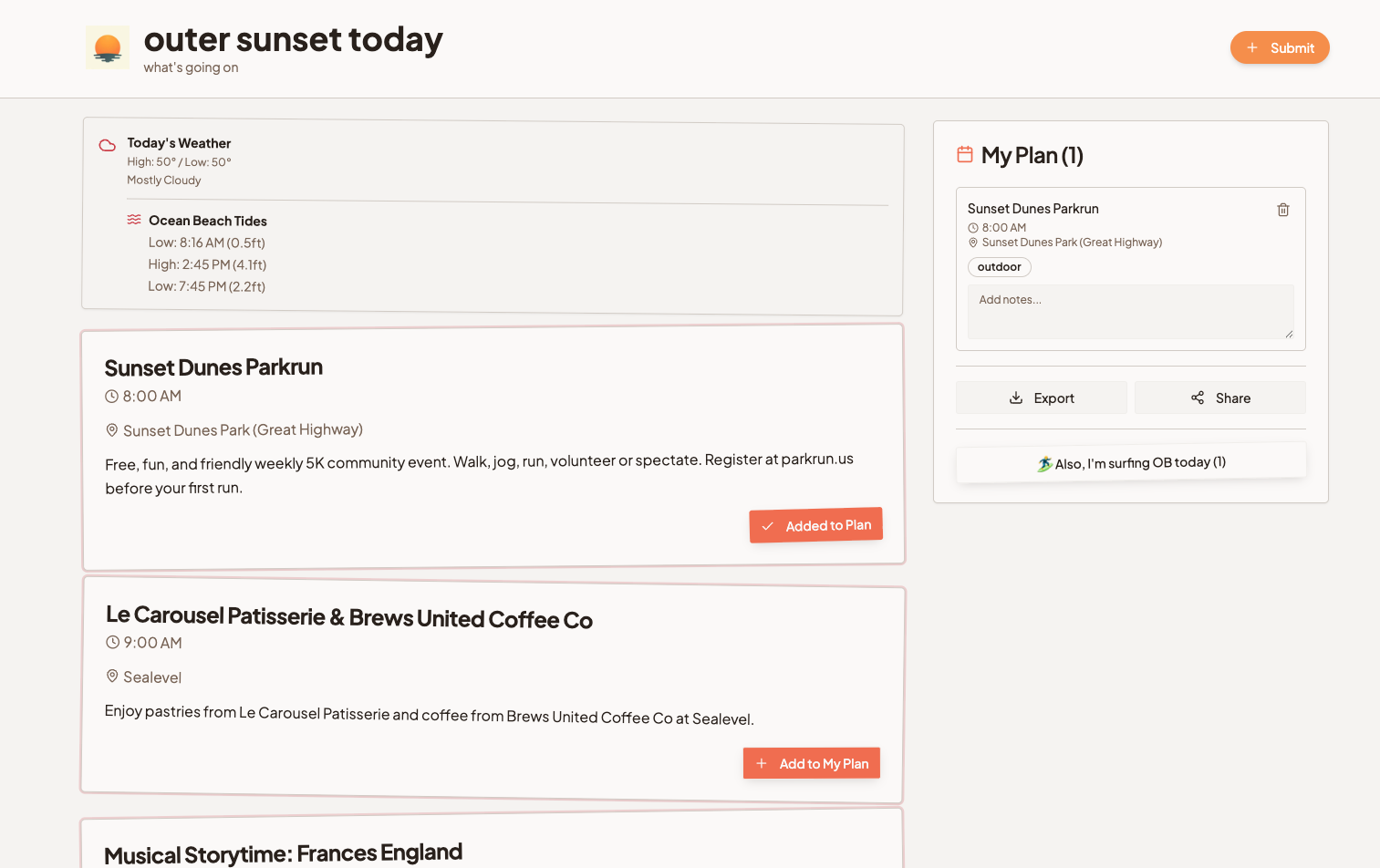Click the outer sunset today title

pyautogui.click(x=294, y=39)
